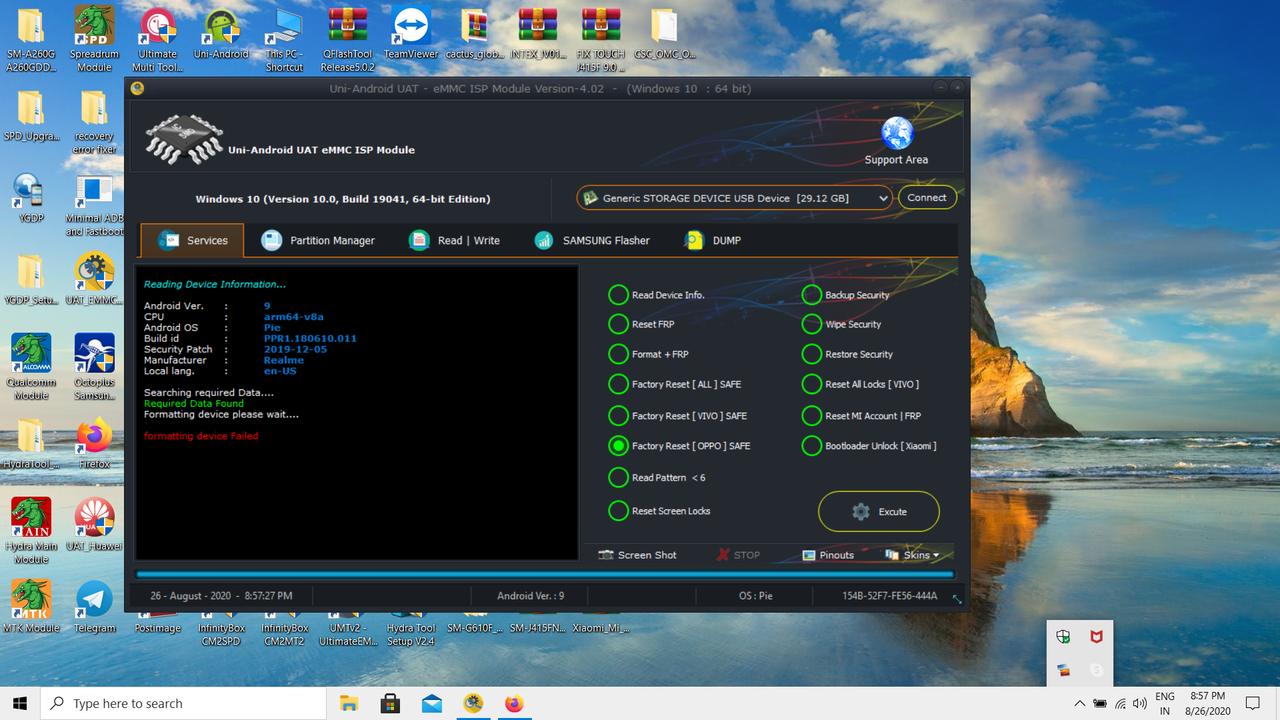The image size is (1280, 720).
Task: Select Read Device Info. radio option
Action: click(657, 295)
